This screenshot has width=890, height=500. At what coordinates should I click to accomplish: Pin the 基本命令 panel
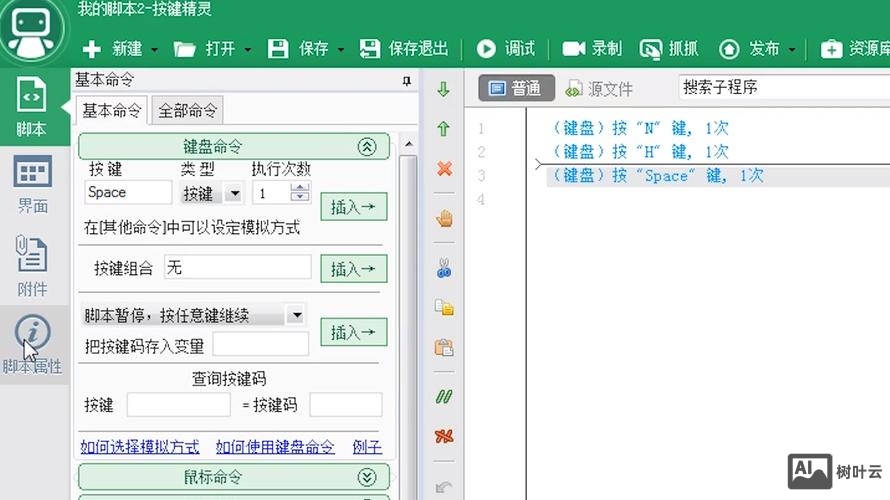406,82
